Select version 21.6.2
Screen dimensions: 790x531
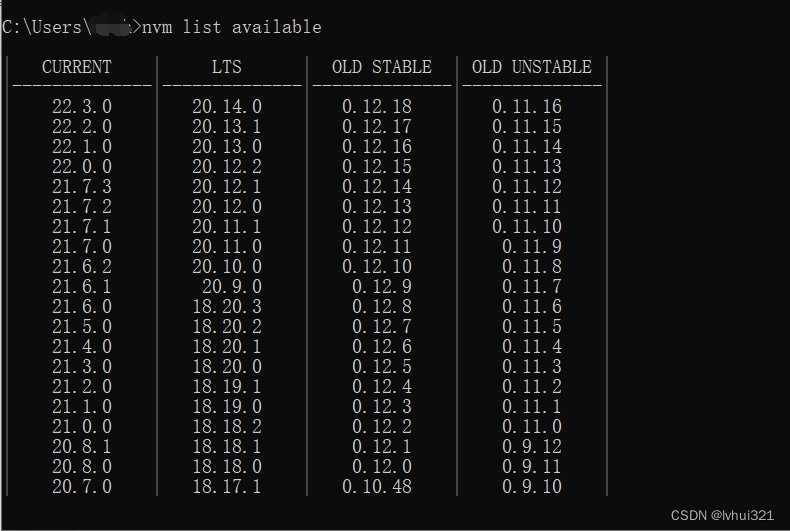82,267
